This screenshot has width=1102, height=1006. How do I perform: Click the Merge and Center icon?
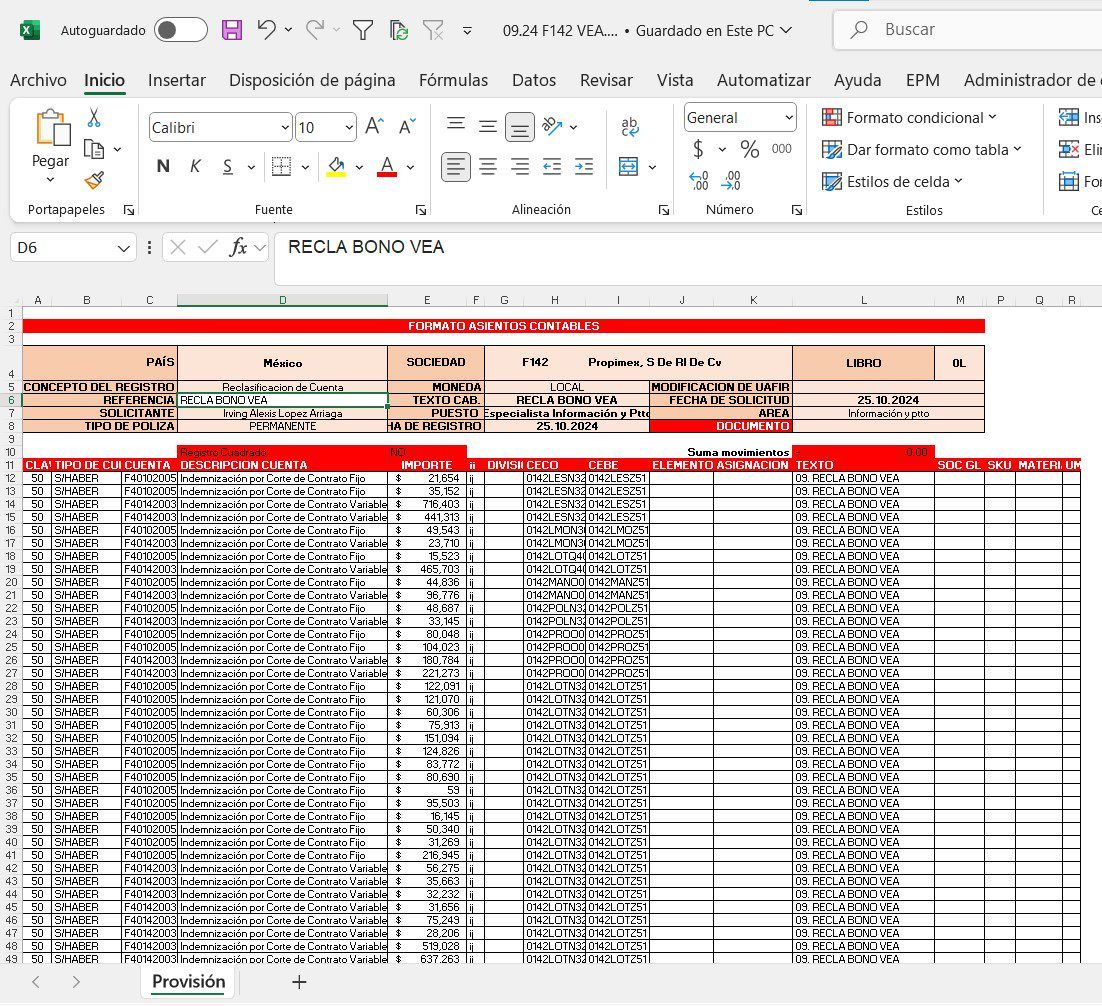tap(629, 166)
